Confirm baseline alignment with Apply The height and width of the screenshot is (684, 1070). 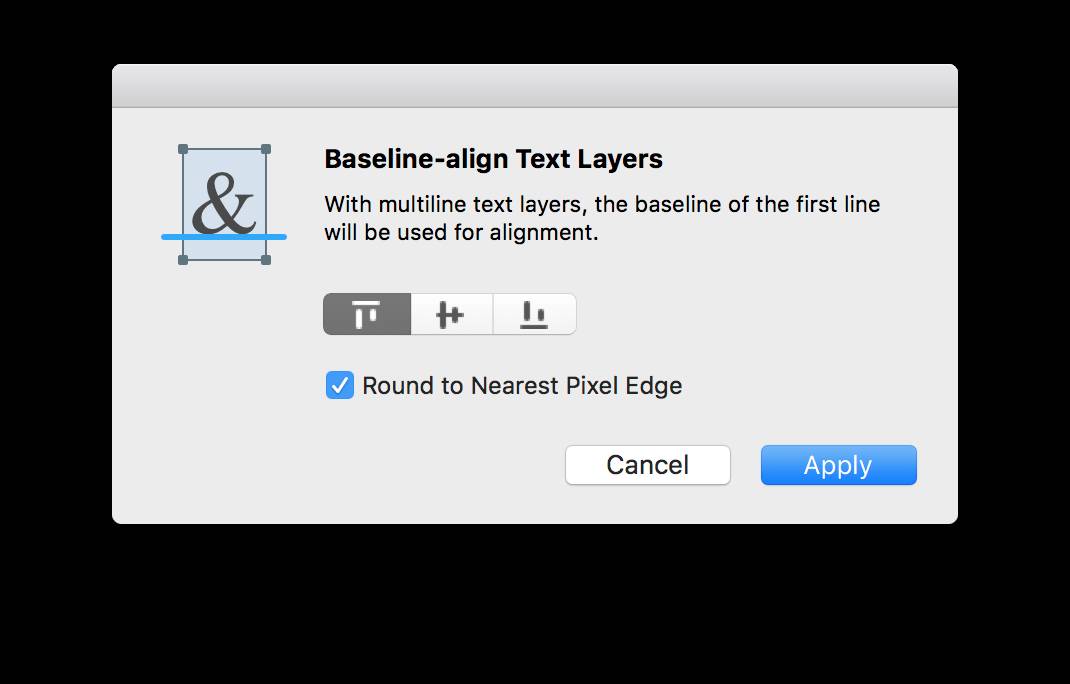point(839,465)
